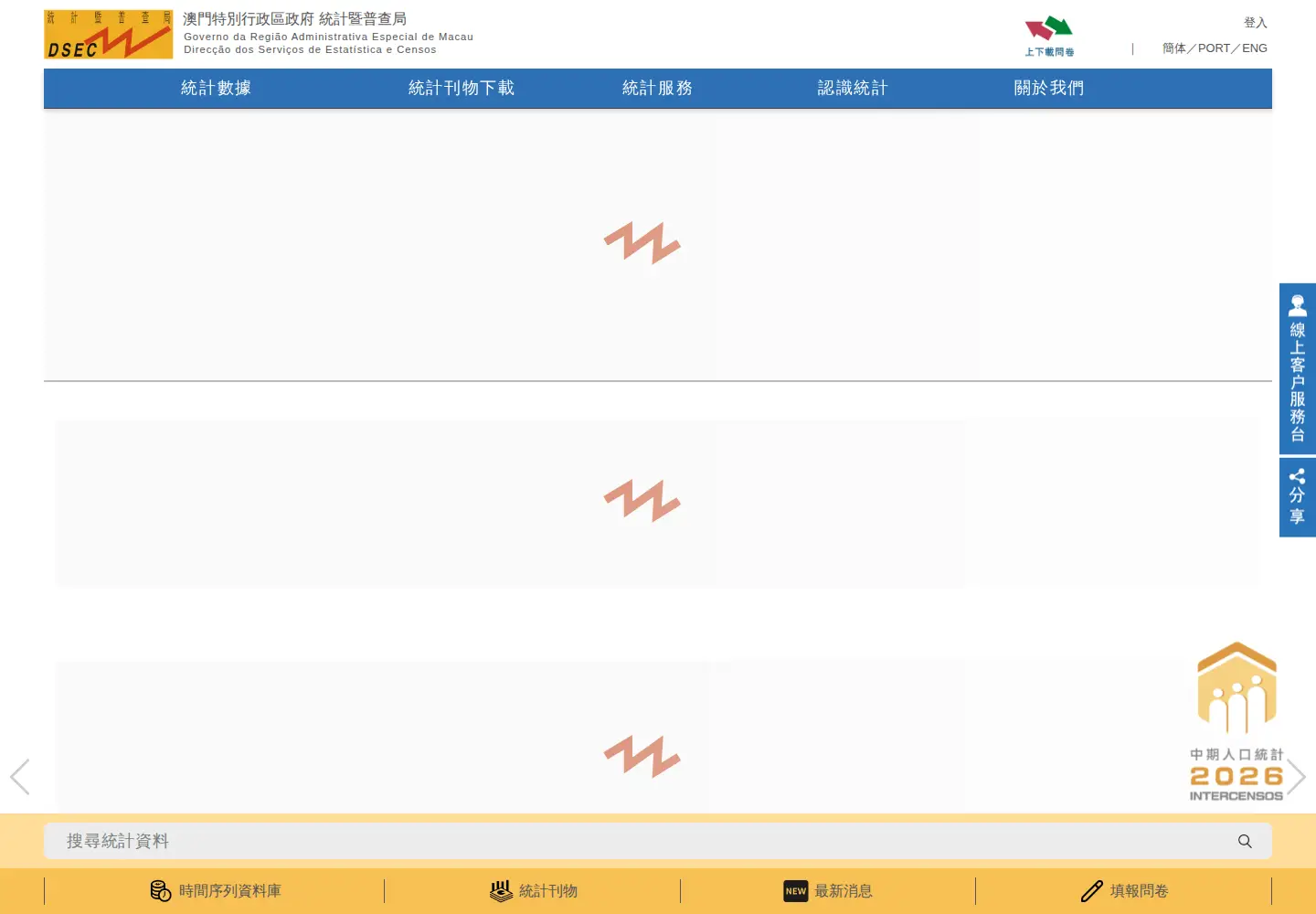Open the 統計數據 menu

tap(216, 89)
